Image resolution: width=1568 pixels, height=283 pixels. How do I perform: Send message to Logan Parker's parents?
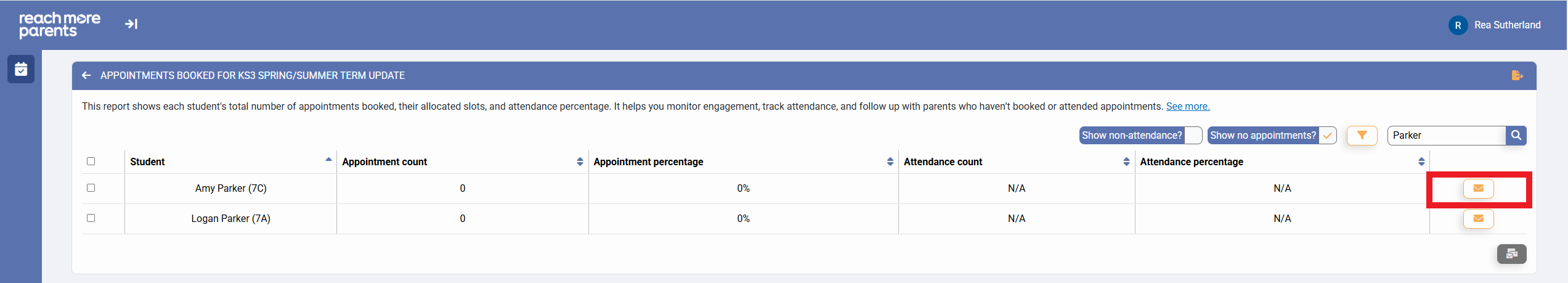[1478, 218]
